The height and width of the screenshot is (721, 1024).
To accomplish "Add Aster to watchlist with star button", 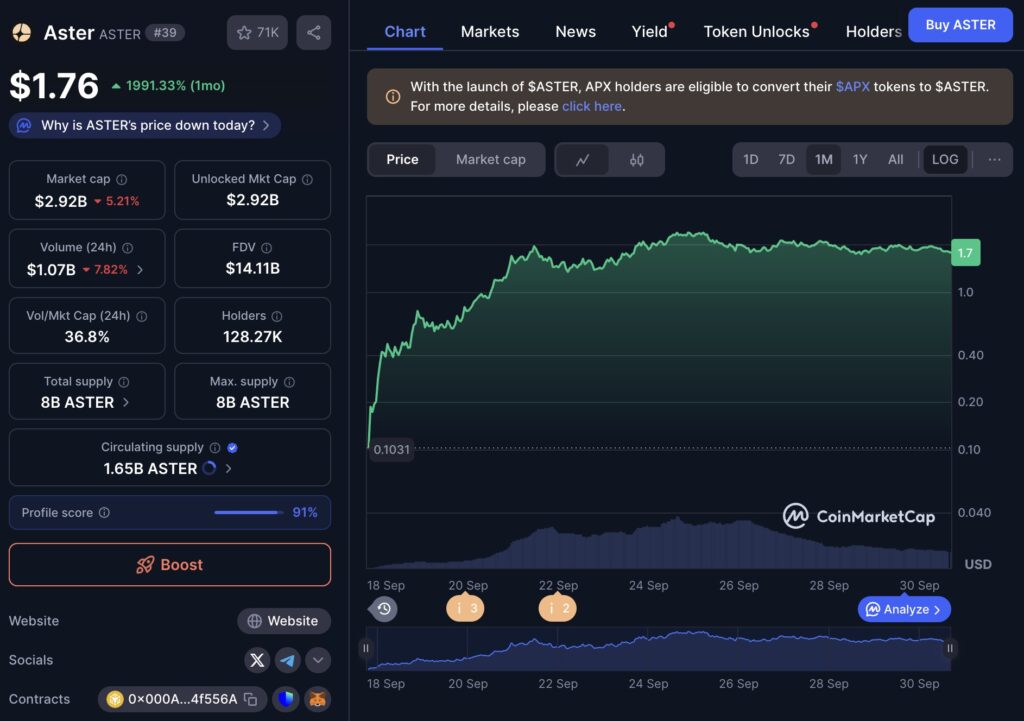I will 257,33.
